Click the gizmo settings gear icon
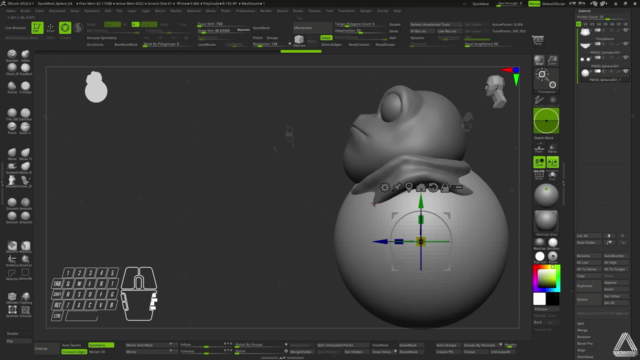This screenshot has width=640, height=360. tap(384, 187)
